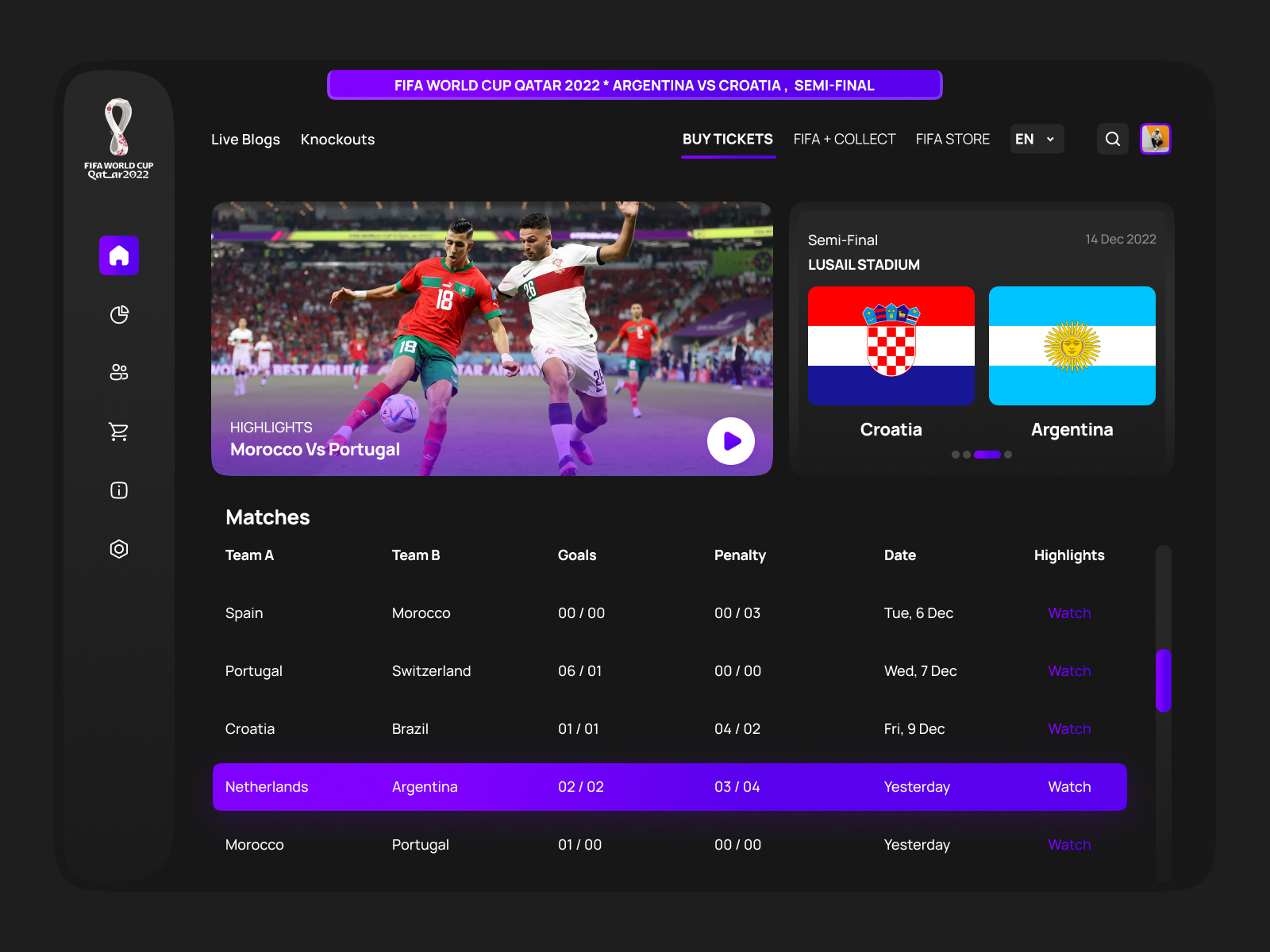Open the statistics pie chart icon
1270x952 pixels.
[x=119, y=314]
